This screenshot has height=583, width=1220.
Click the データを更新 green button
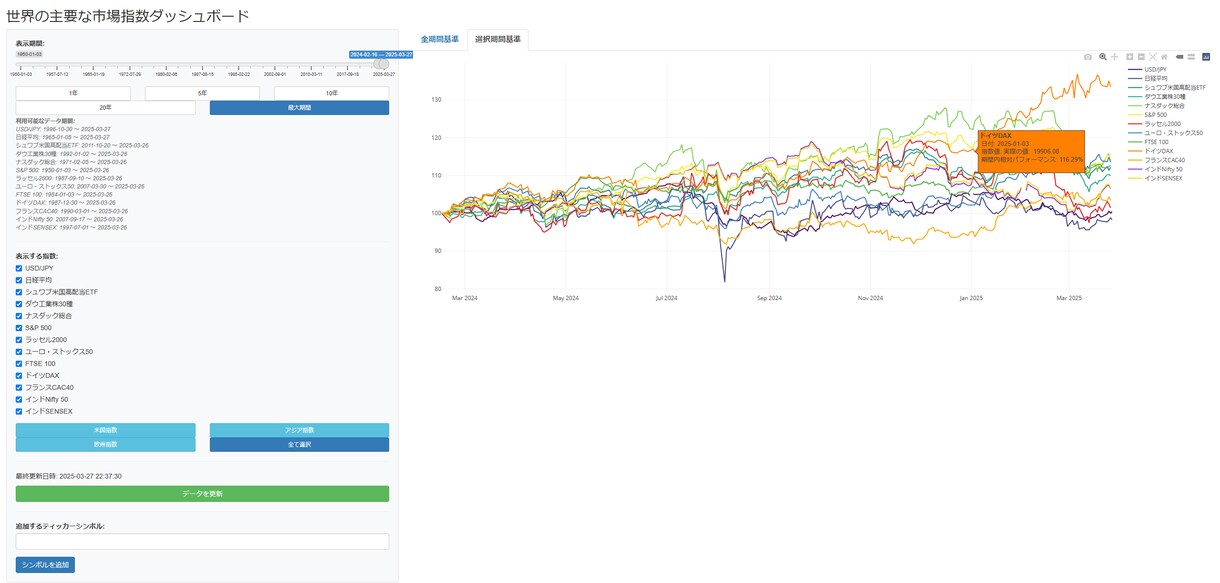click(x=202, y=494)
